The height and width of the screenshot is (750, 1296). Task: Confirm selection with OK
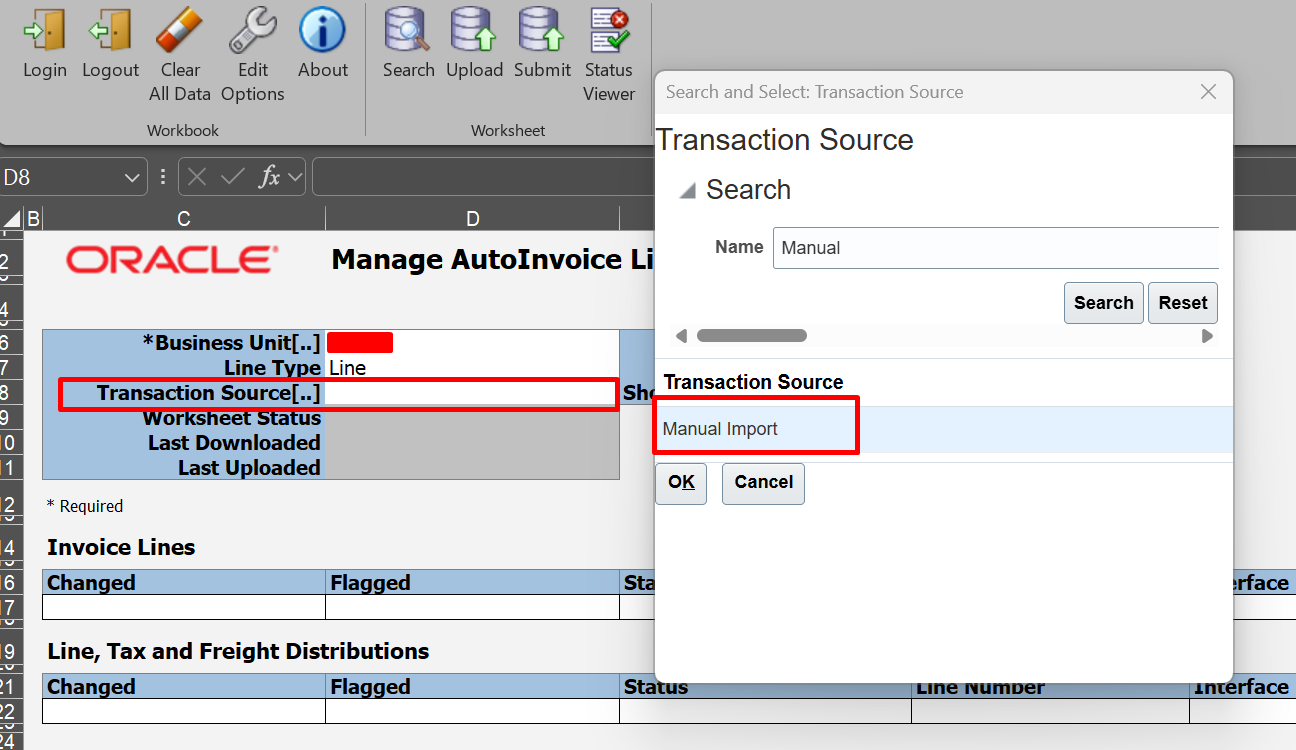click(681, 483)
